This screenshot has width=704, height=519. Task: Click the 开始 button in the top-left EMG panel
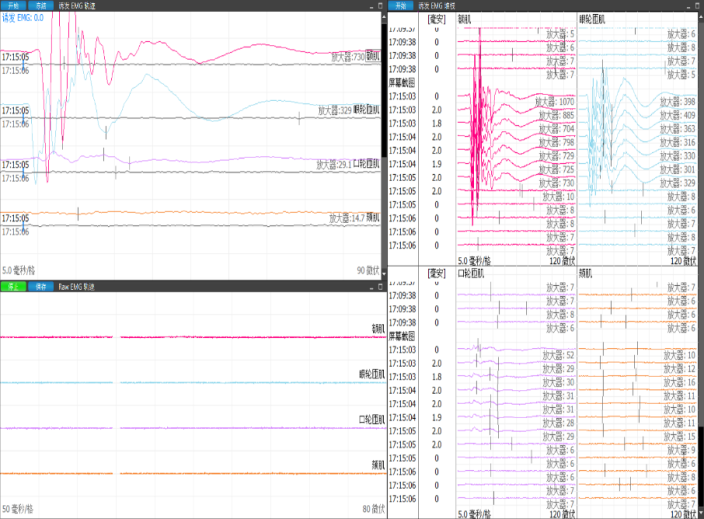[14, 5]
